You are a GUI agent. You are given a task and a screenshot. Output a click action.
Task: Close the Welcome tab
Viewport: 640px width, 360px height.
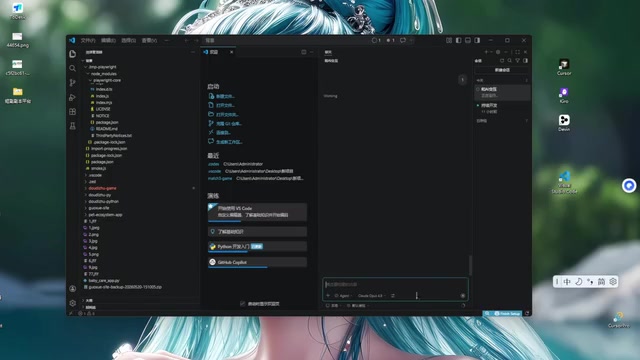click(231, 52)
